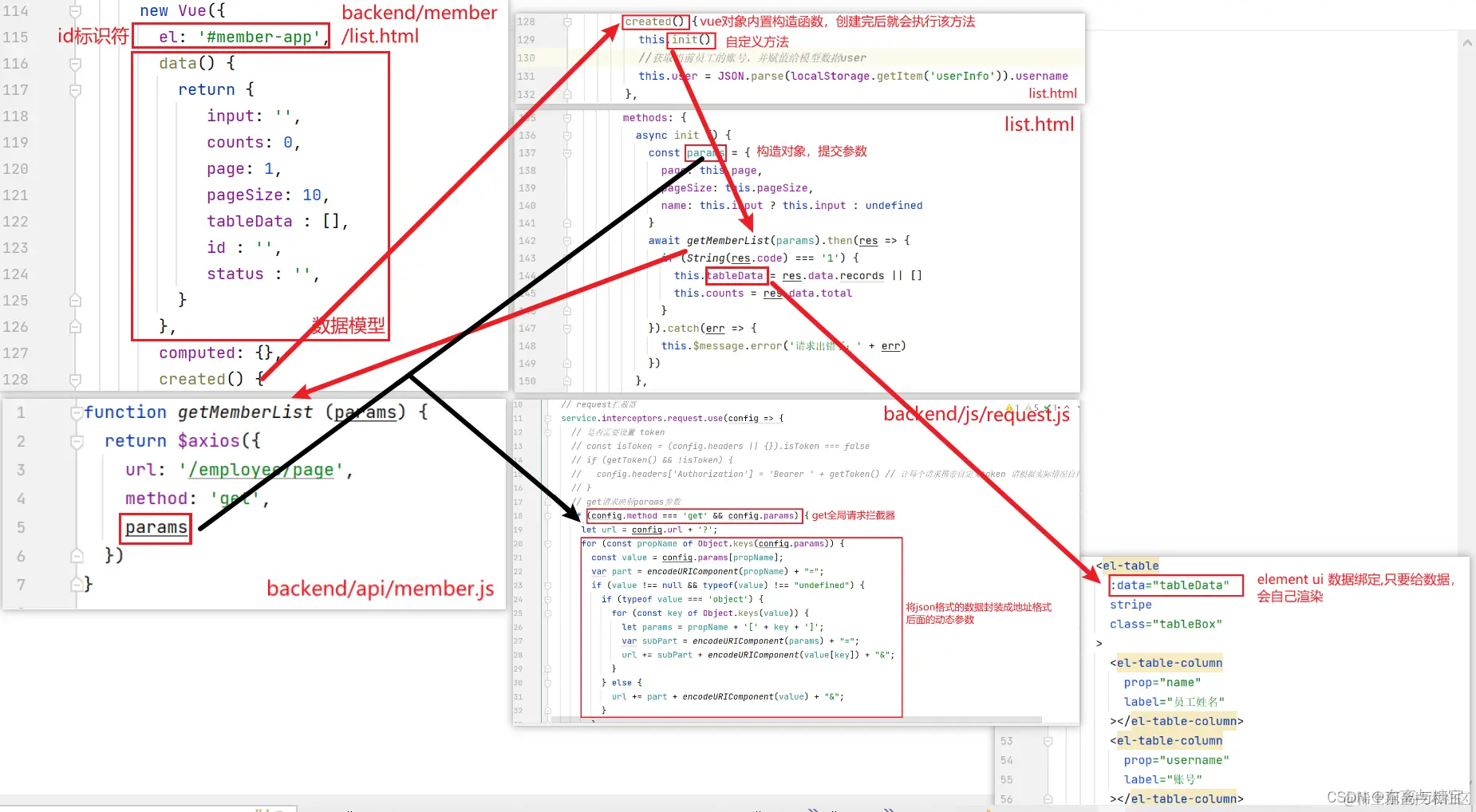Image resolution: width=1476 pixels, height=812 pixels.
Task: Click the scroll-up arrow of the page scrollbar
Action: pyautogui.click(x=1467, y=43)
